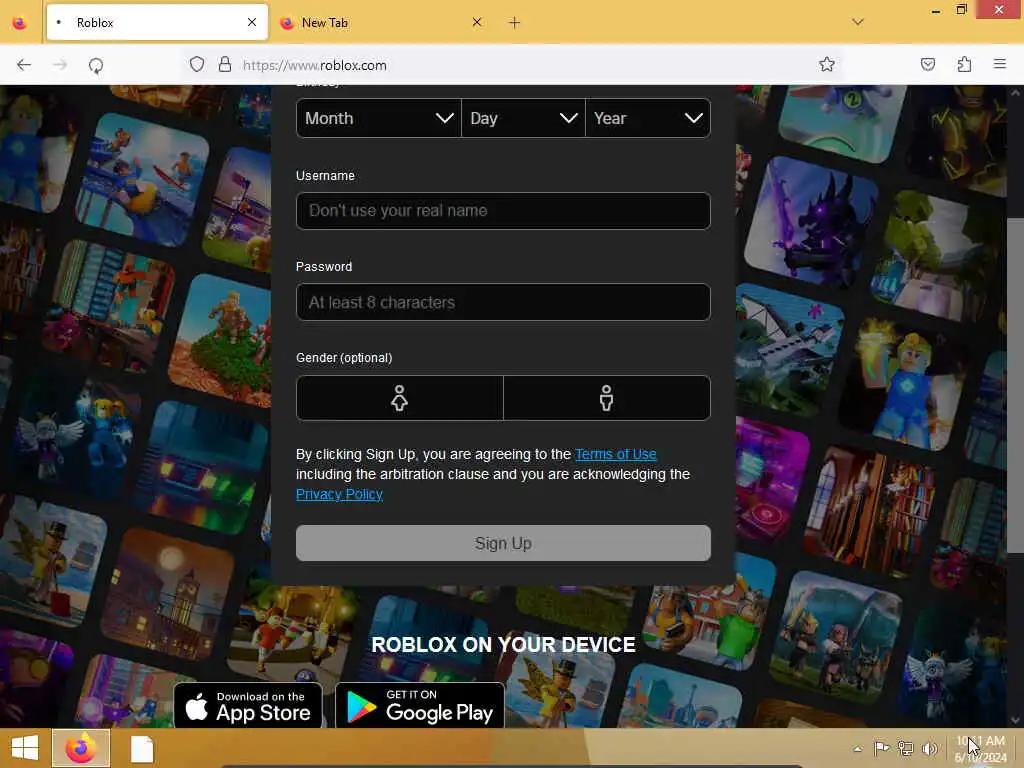
Task: Click the surfing game thumbnail
Action: tap(142, 180)
